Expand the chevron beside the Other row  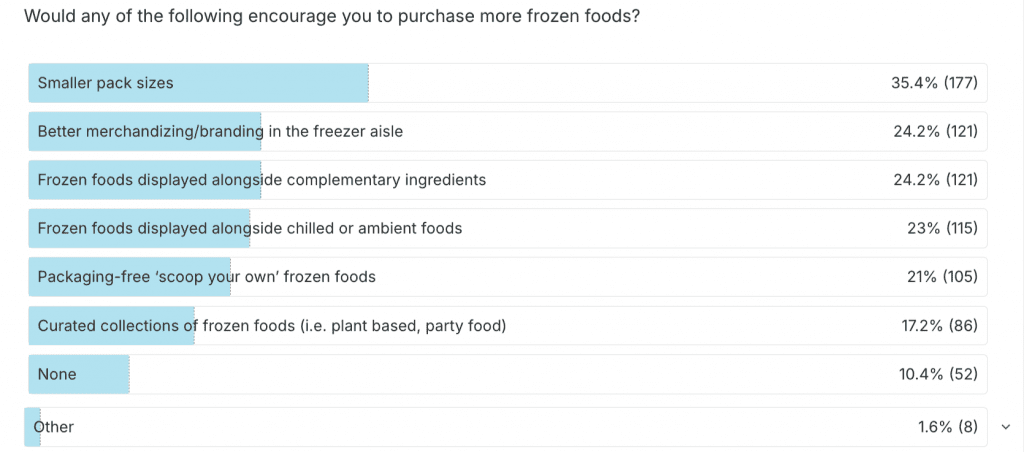point(1005,427)
